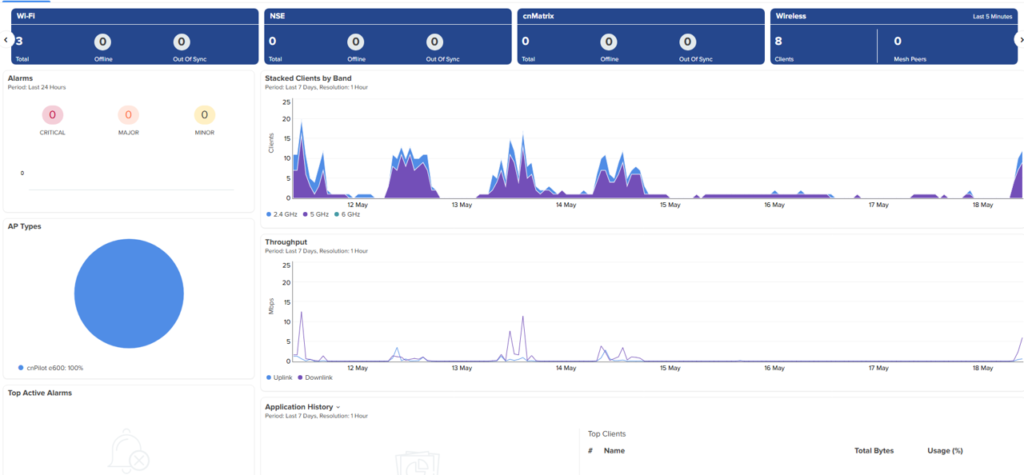Click the Critical alarms count badge
1024x475 pixels.
(x=52, y=116)
